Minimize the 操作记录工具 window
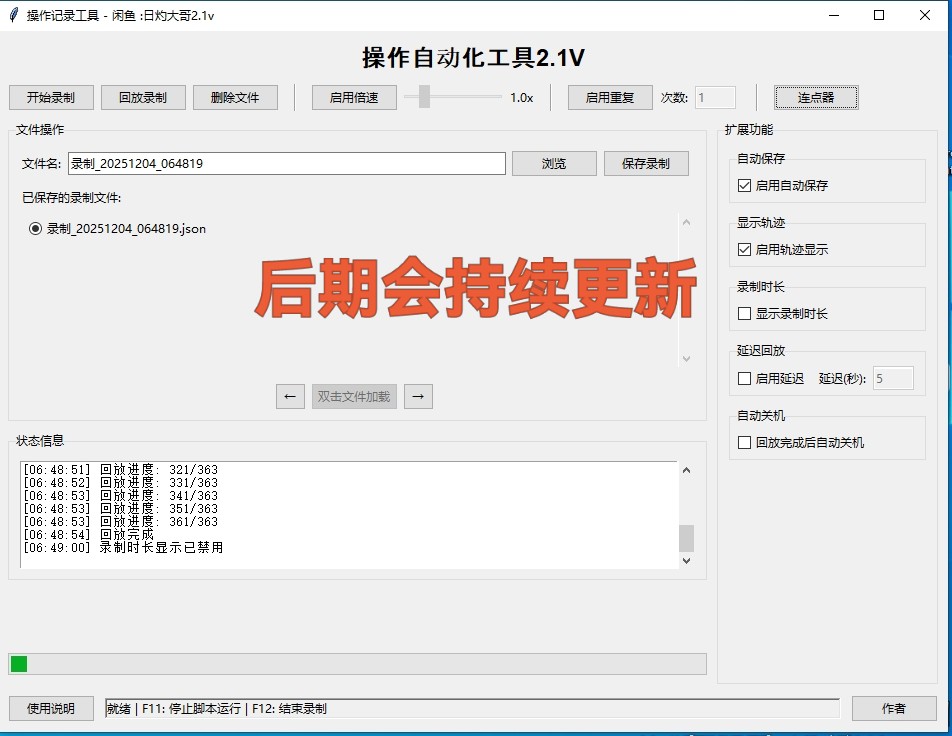The width and height of the screenshot is (952, 736). [834, 15]
